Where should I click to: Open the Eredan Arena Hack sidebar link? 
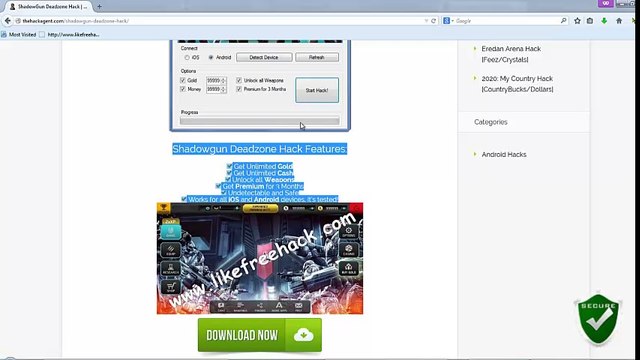(511, 54)
